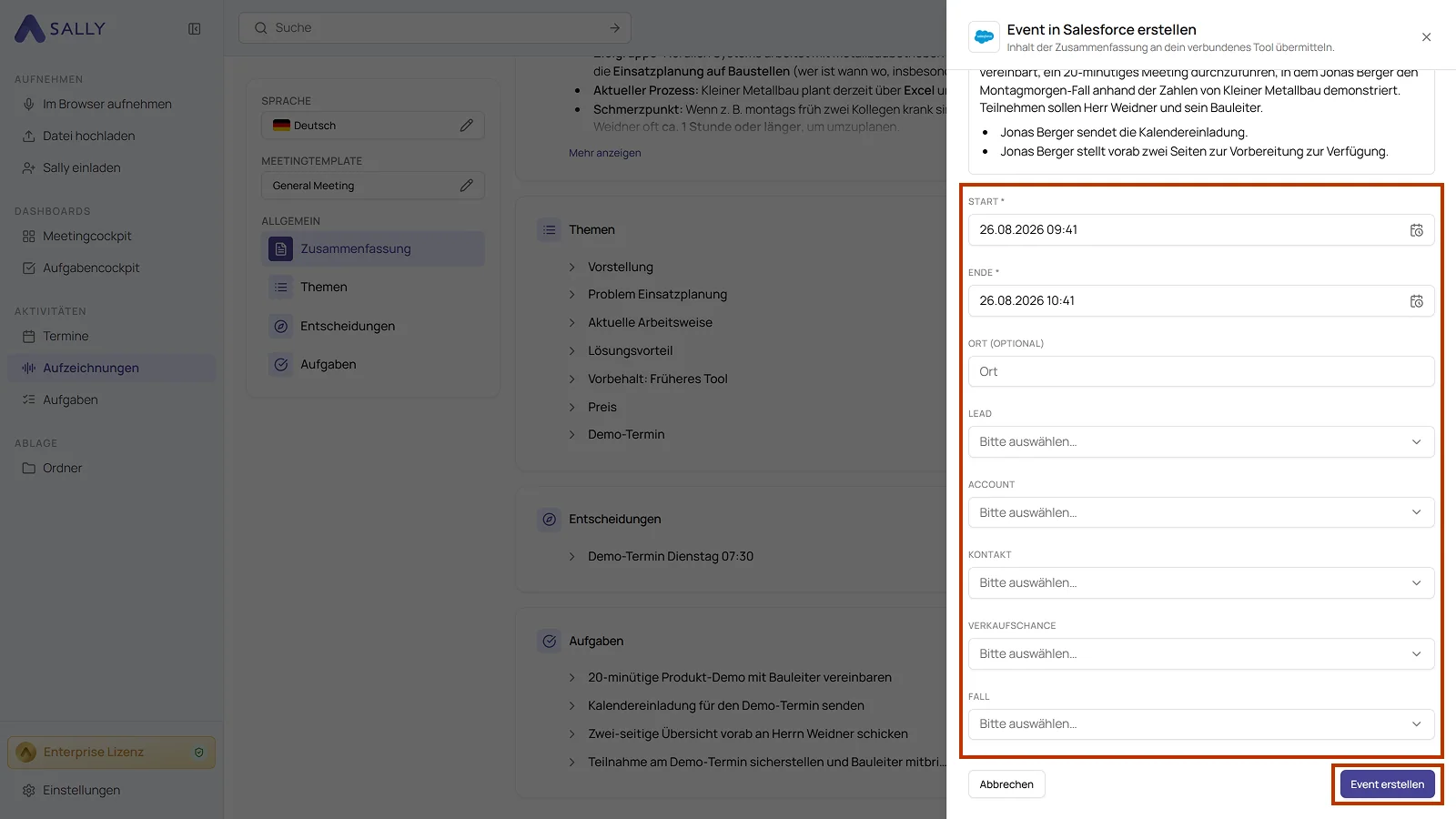Click the search magnifier icon

[260, 28]
